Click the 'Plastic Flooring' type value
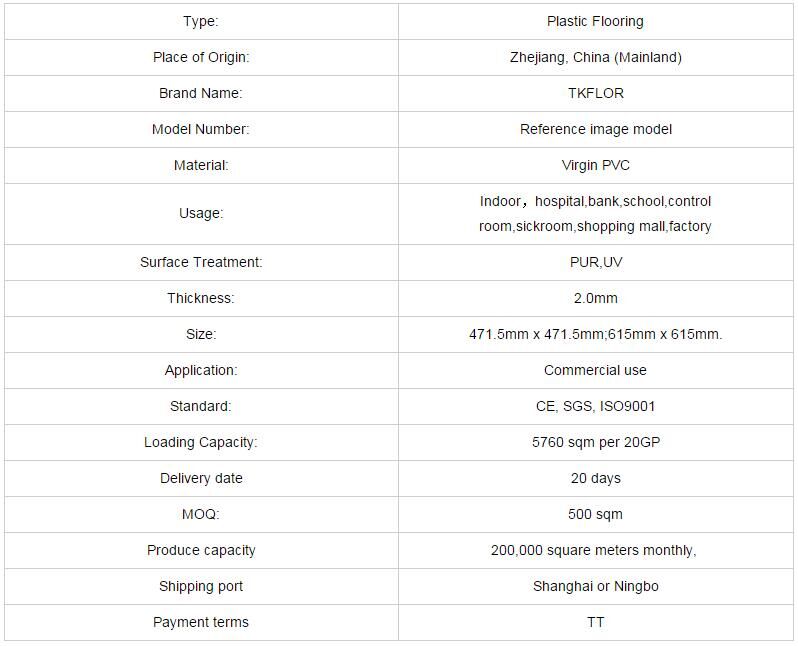The height and width of the screenshot is (646, 798). tap(595, 21)
